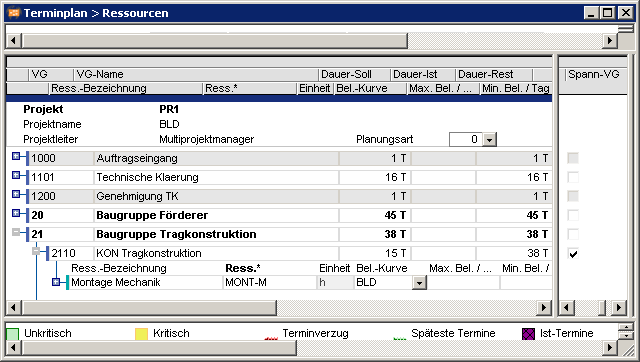Toggle Spann-VG checkbox for Baugruppe Tragkonstruktion
640x362 pixels.
click(573, 234)
